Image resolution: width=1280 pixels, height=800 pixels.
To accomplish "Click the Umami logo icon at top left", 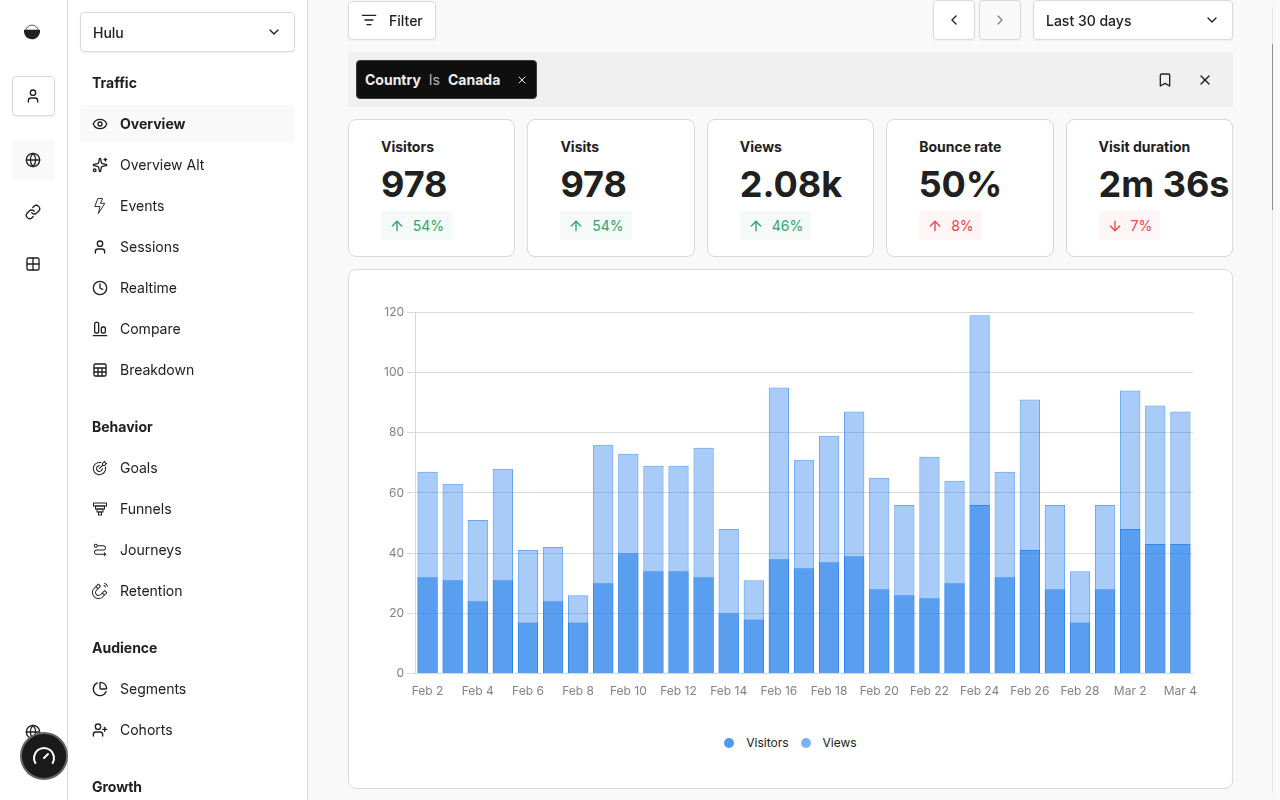I will click(33, 32).
